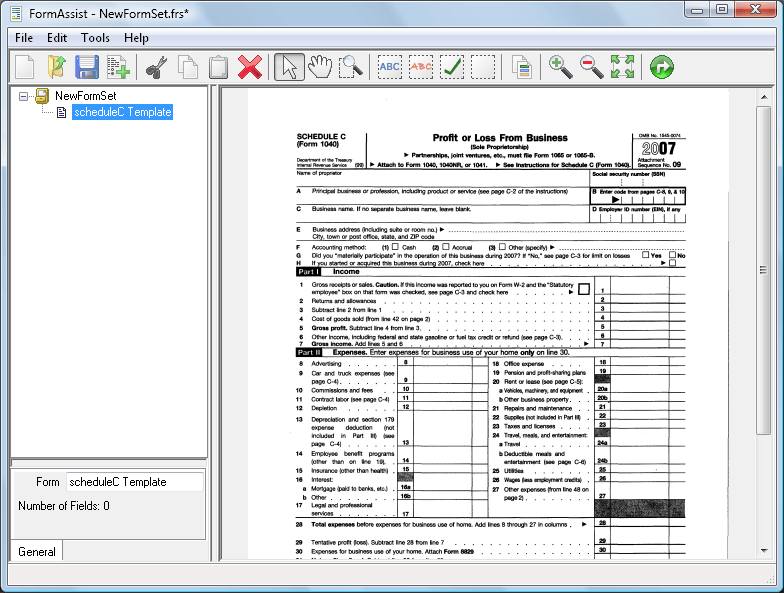Click the green rotate icon
784x593 pixels.
point(662,67)
